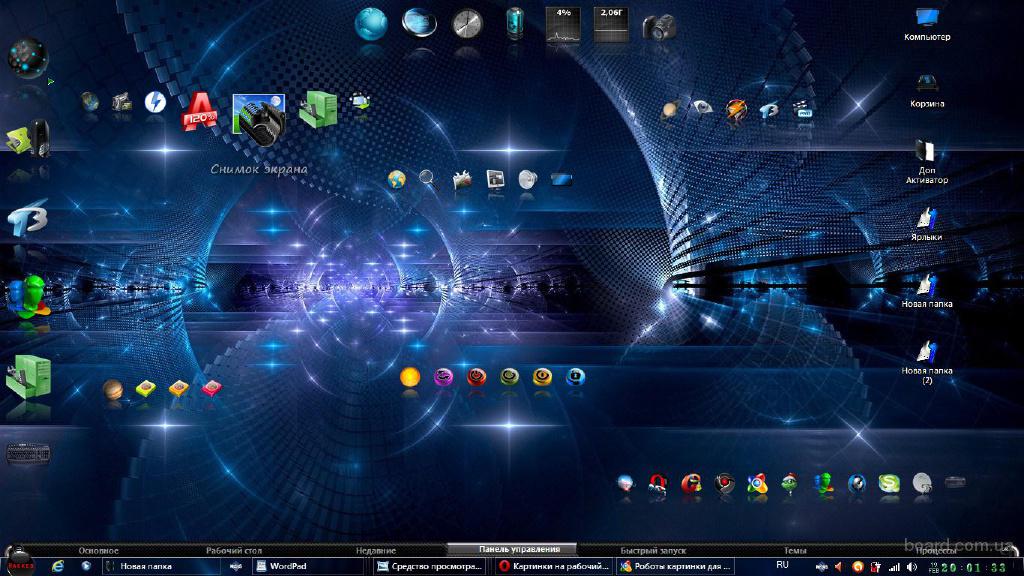Click the magnifying glass search icon
This screenshot has height=576, width=1024.
pyautogui.click(x=428, y=179)
